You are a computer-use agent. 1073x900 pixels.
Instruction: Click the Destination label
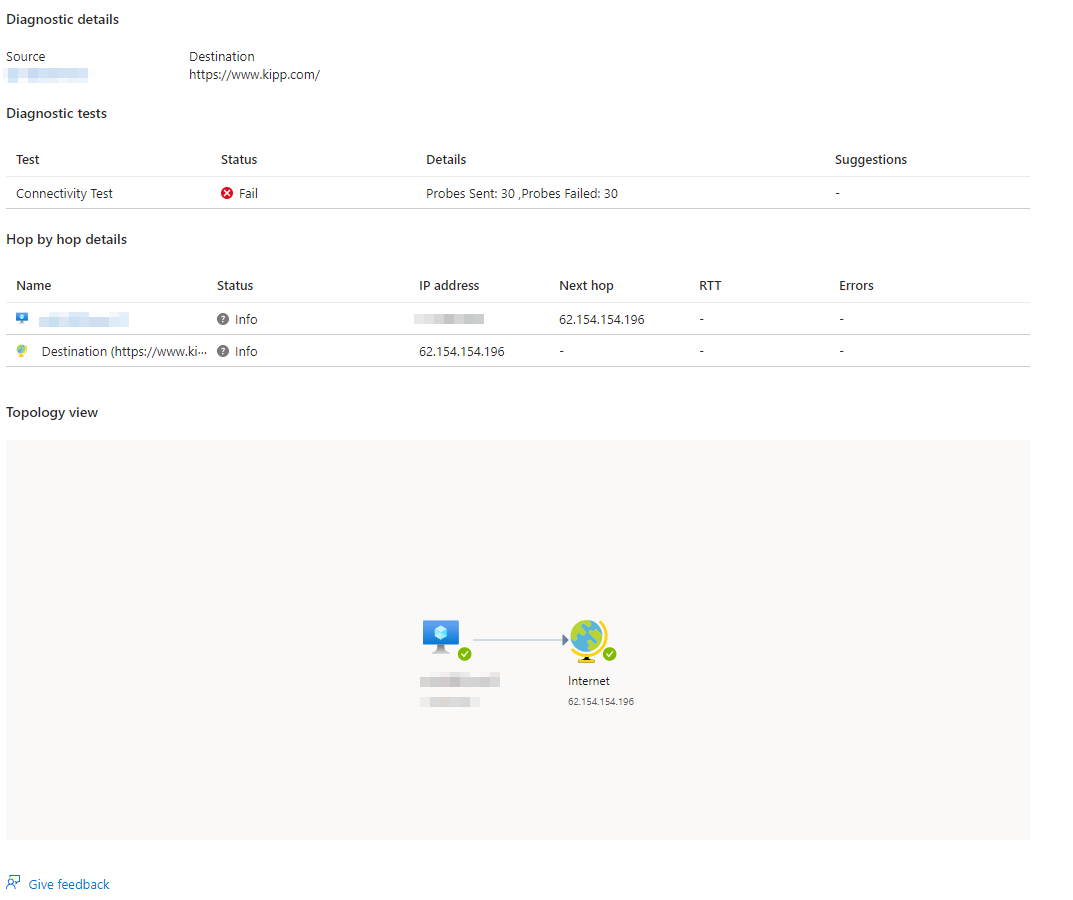[222, 57]
